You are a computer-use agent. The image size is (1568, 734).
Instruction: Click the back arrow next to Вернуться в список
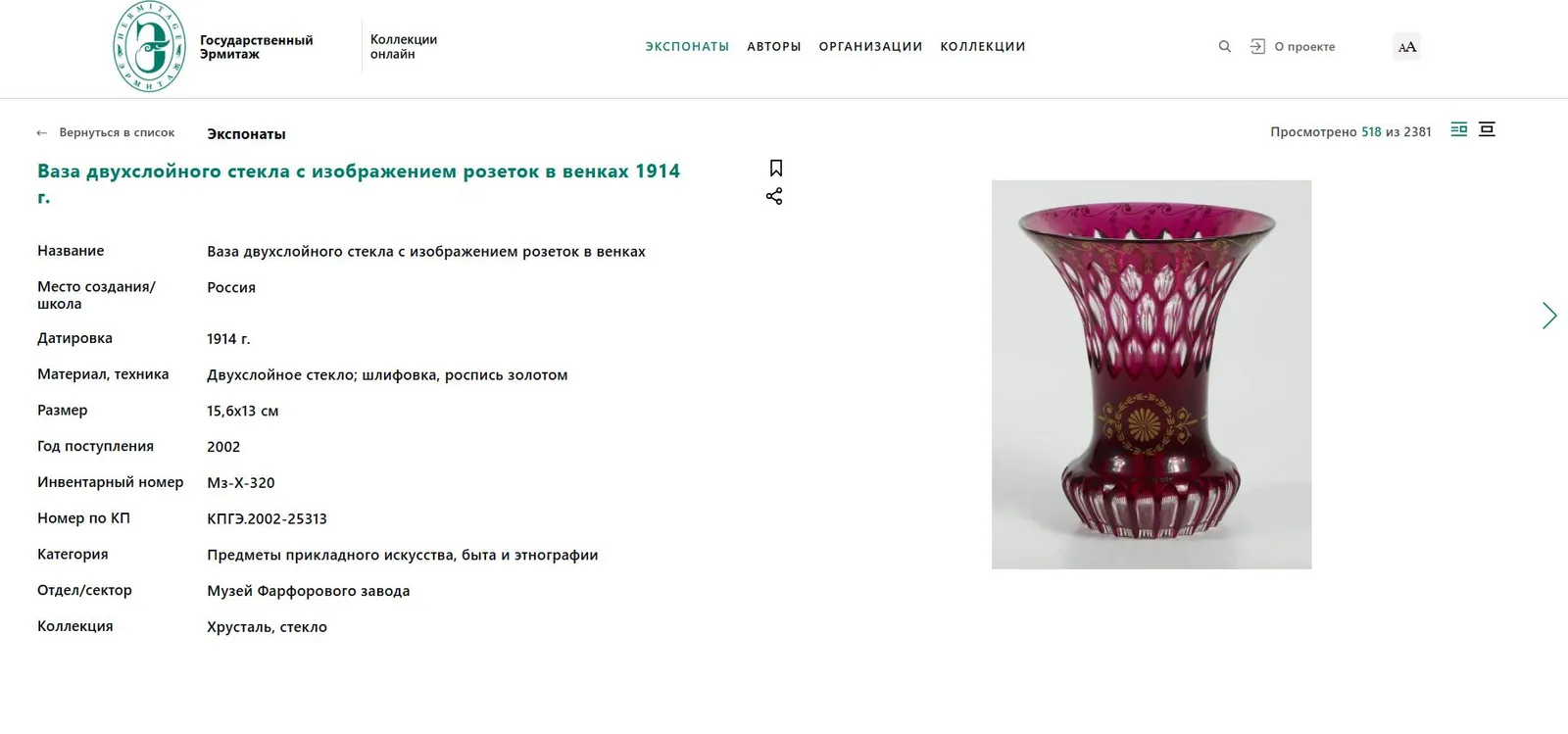pyautogui.click(x=42, y=132)
